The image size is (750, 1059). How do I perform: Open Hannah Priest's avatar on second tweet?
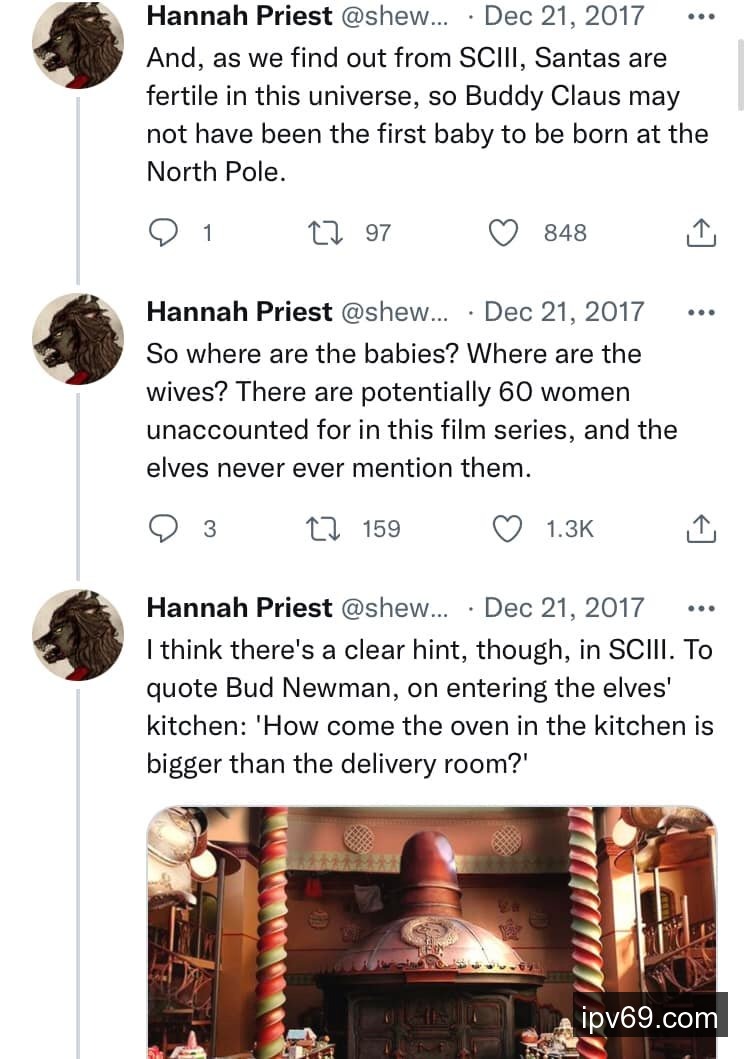click(78, 340)
